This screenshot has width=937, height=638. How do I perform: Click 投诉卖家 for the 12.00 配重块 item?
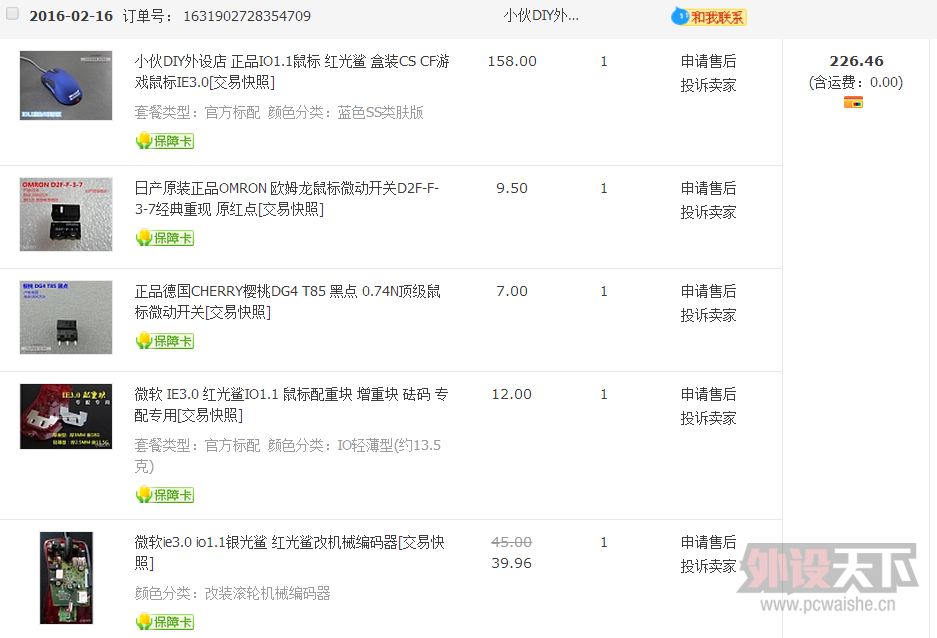point(708,418)
